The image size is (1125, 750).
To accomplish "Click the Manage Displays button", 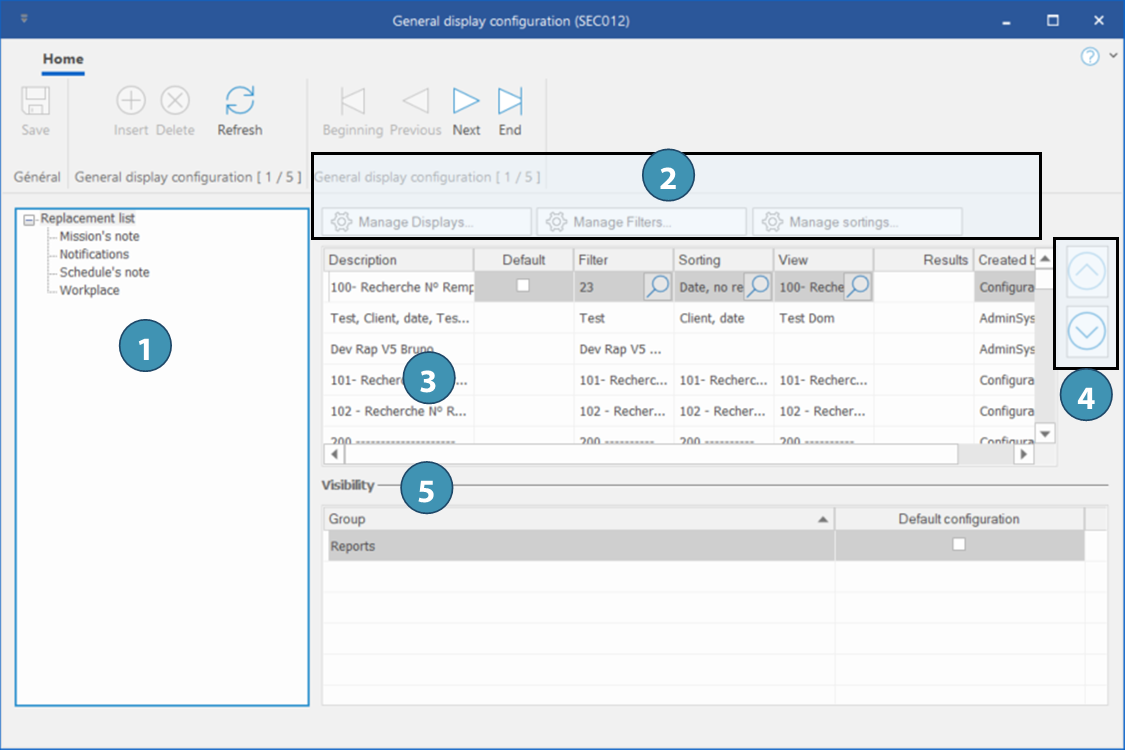I will (x=426, y=222).
